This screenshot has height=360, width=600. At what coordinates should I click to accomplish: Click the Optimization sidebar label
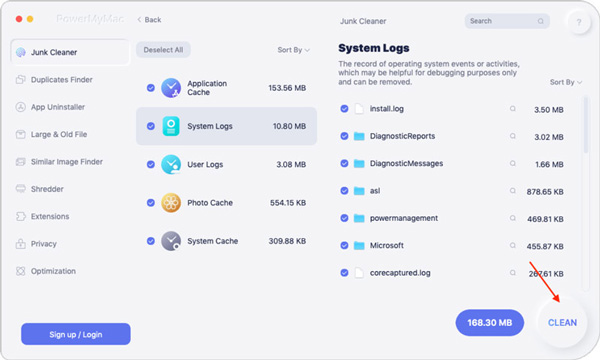[x=53, y=271]
